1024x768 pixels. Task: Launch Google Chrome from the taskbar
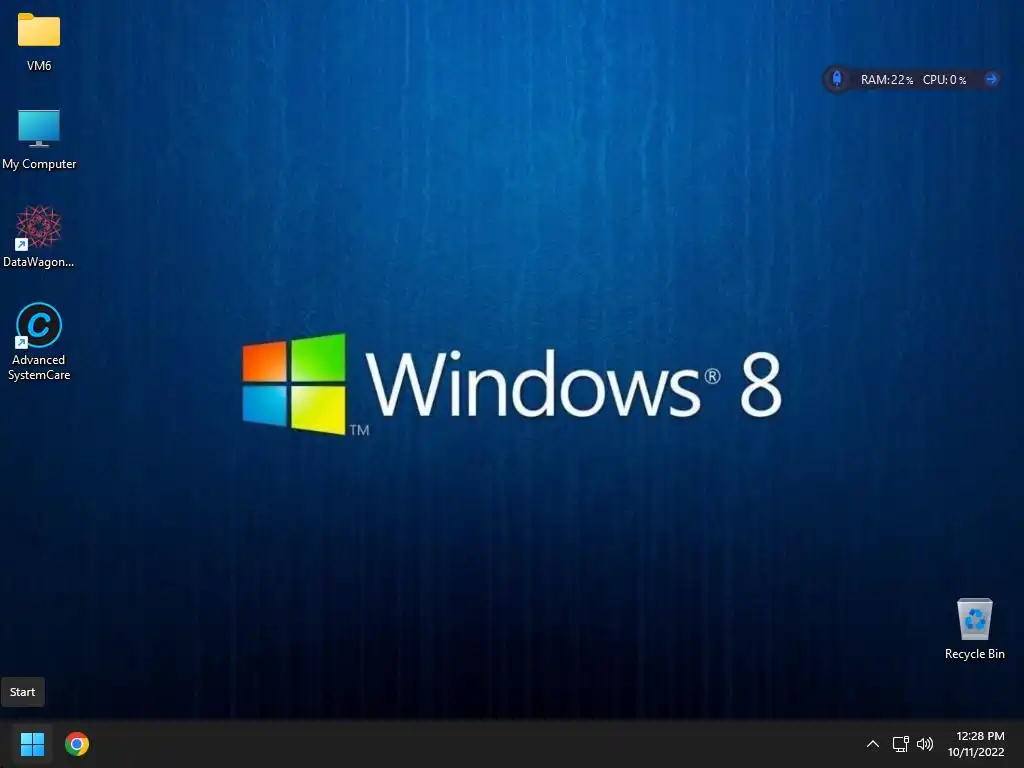(x=77, y=744)
